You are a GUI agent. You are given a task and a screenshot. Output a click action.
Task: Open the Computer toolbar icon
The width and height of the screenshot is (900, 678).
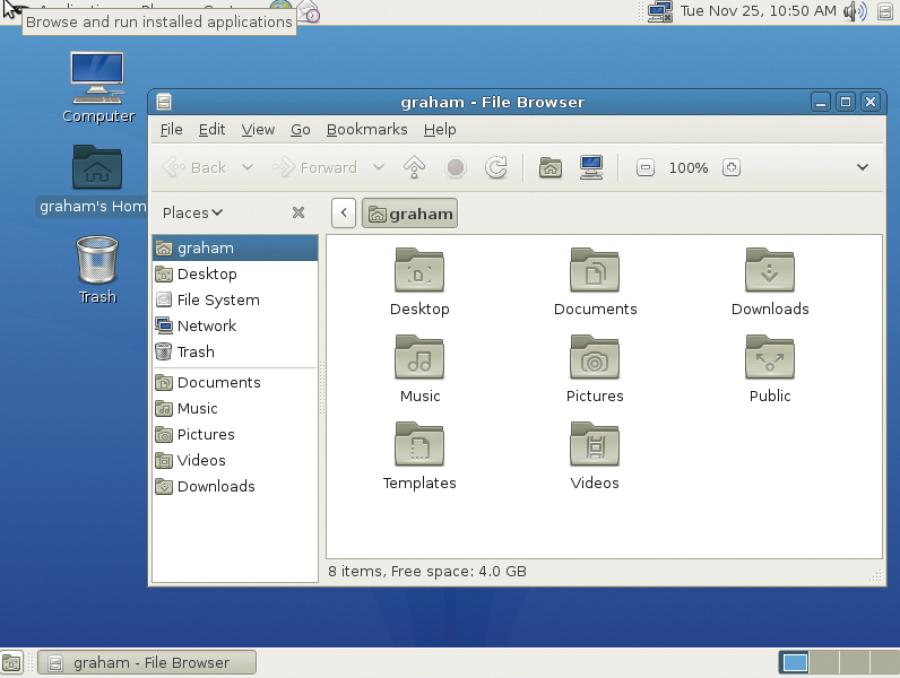[x=591, y=168]
